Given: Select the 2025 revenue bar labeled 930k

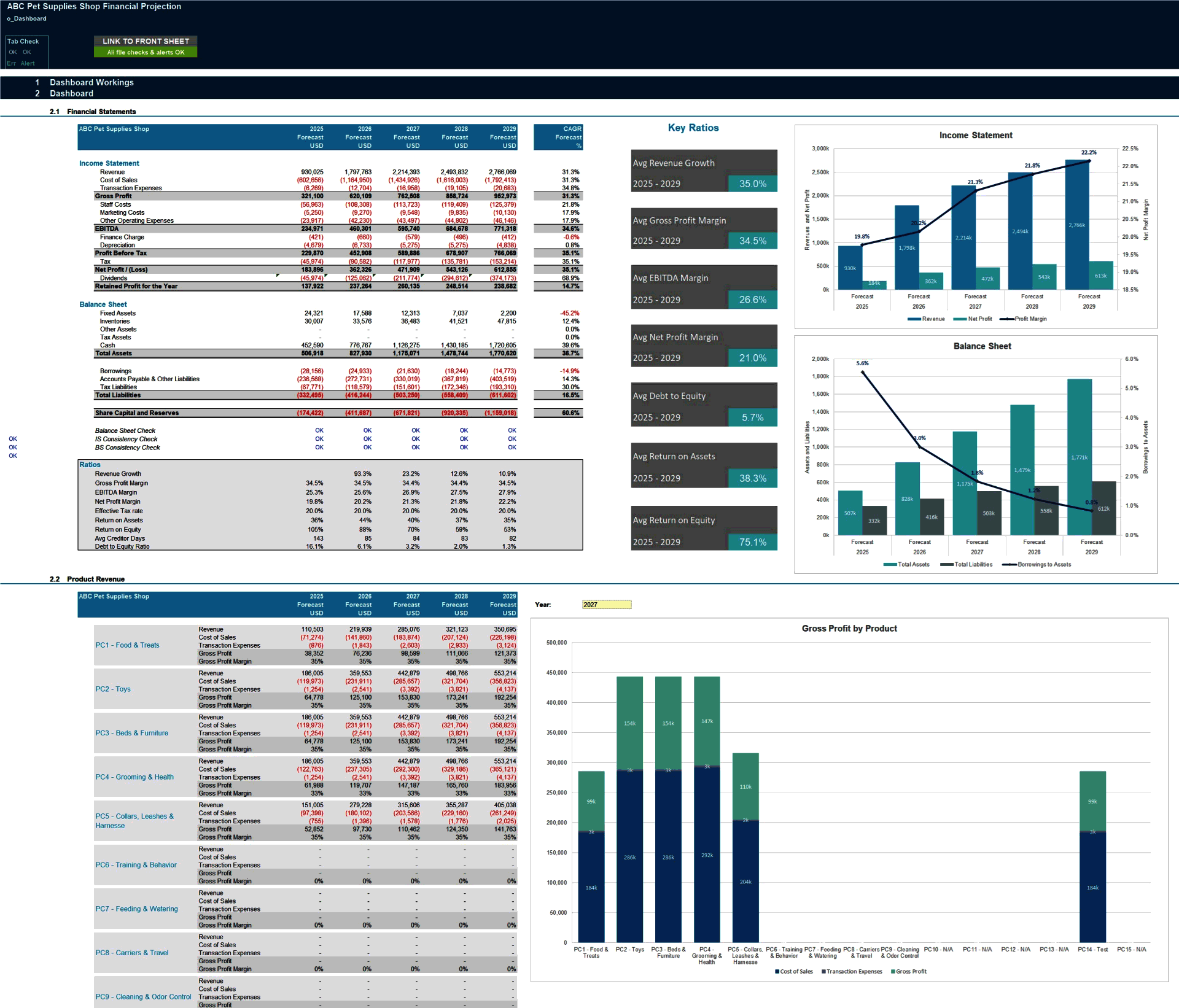Looking at the screenshot, I should (850, 268).
